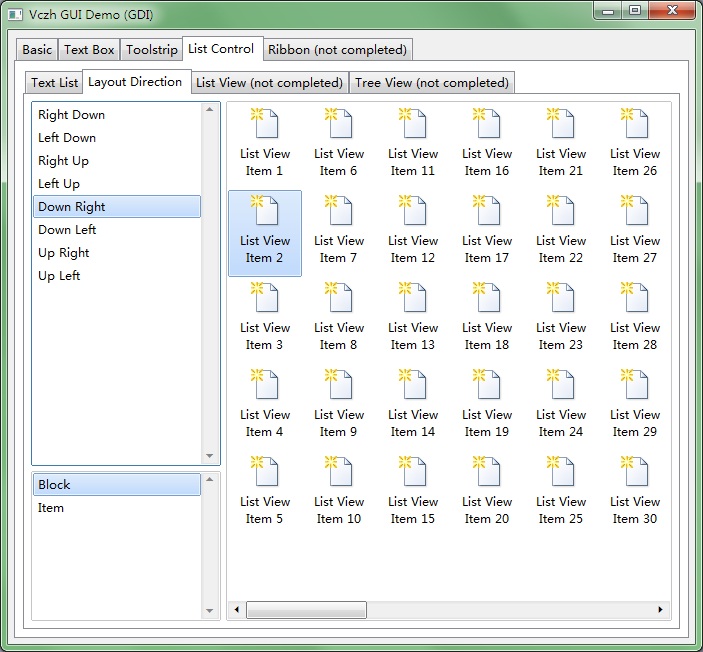The image size is (703, 652).
Task: Switch to the Text List sub-tab
Action: coord(54,83)
